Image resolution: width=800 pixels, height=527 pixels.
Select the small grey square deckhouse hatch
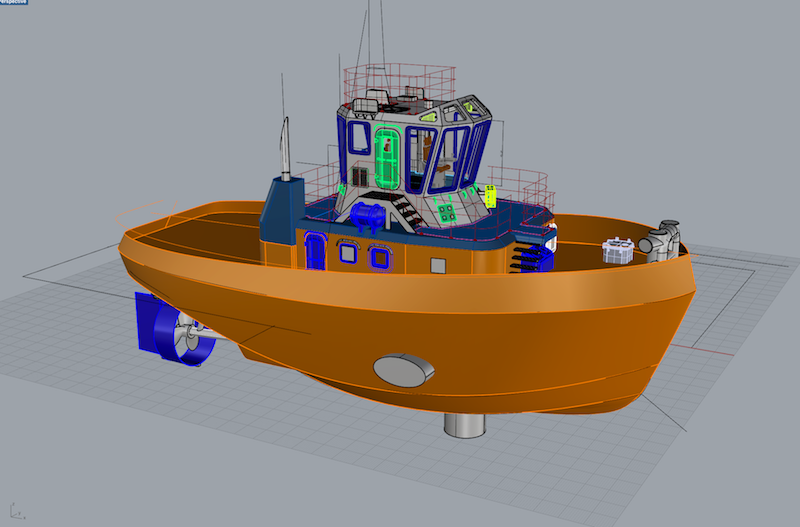pos(437,265)
